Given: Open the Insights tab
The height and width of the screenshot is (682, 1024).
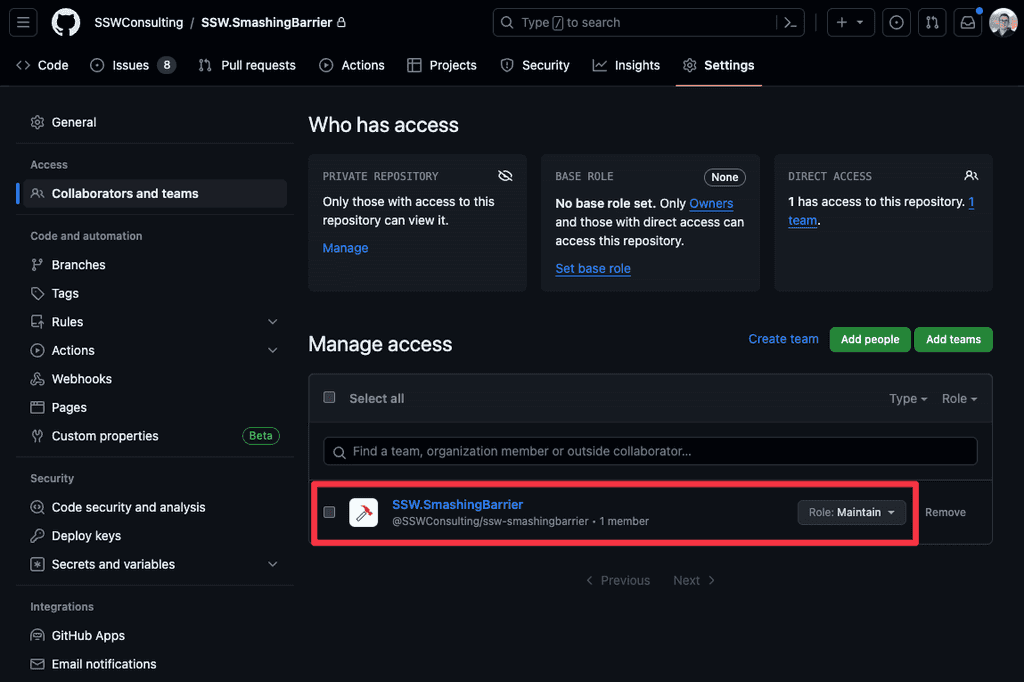Looking at the screenshot, I should (x=636, y=65).
